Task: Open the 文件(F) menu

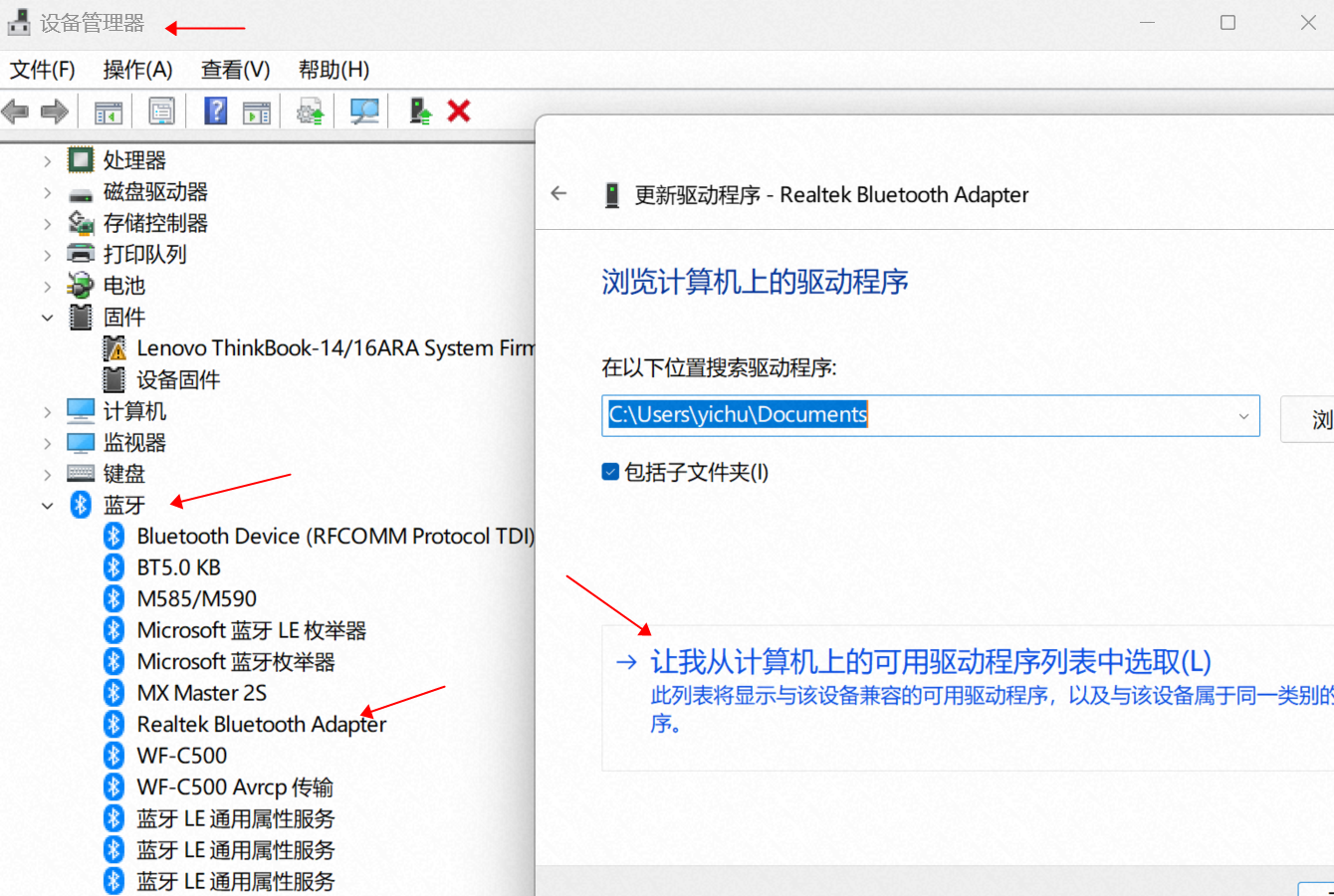Action: (x=42, y=70)
